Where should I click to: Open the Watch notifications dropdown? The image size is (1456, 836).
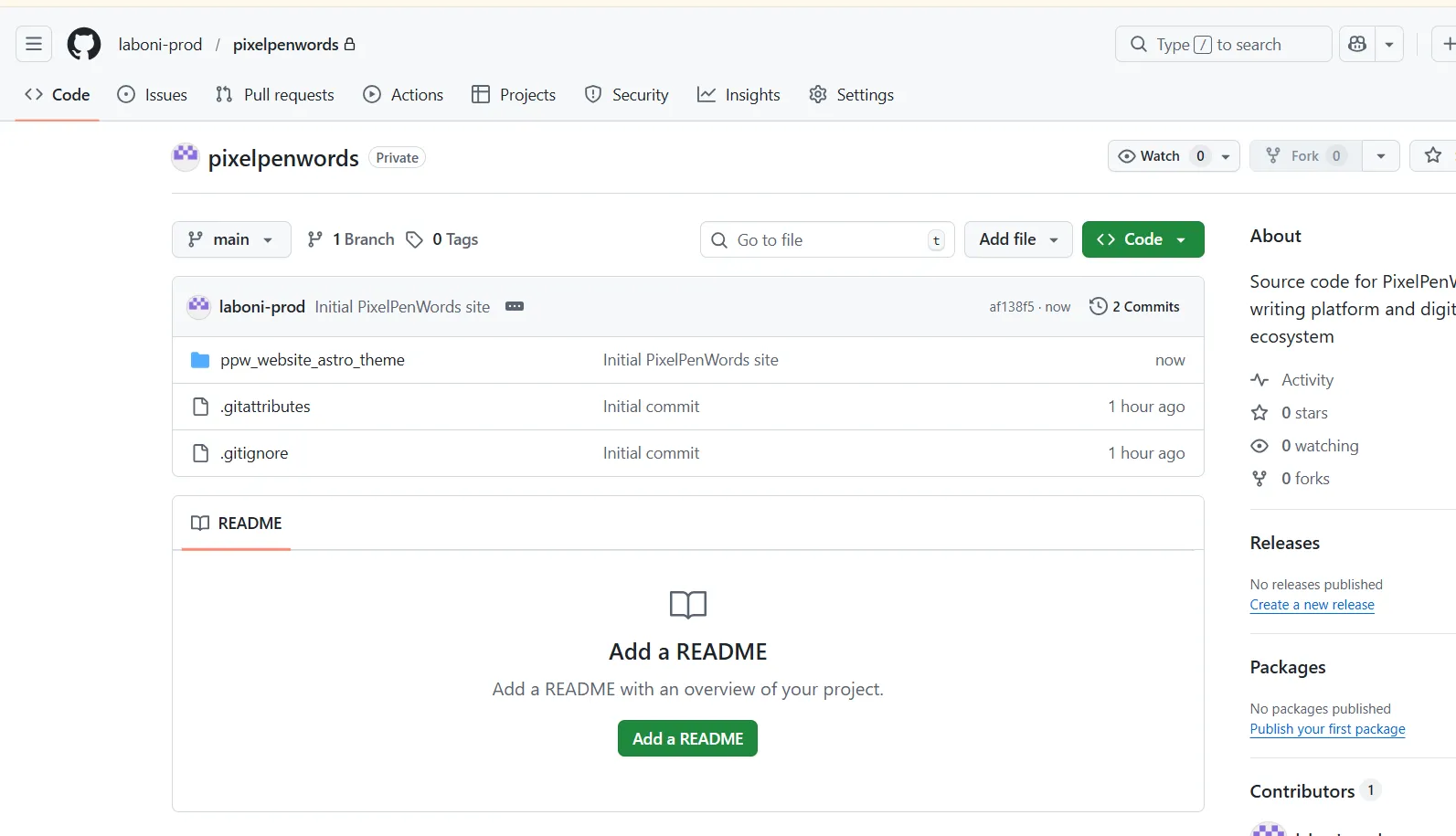click(1174, 156)
